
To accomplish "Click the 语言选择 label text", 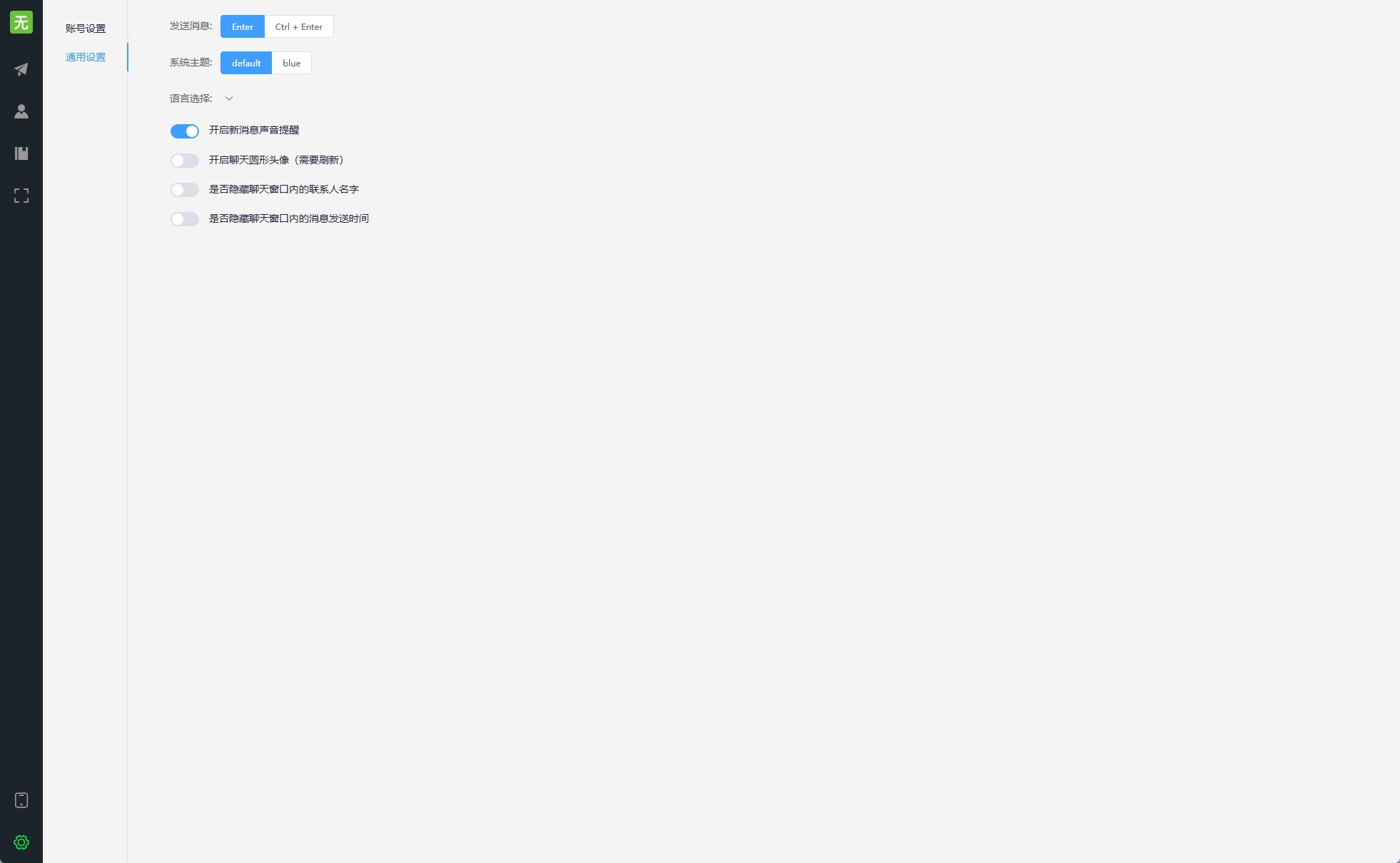I will 191,99.
